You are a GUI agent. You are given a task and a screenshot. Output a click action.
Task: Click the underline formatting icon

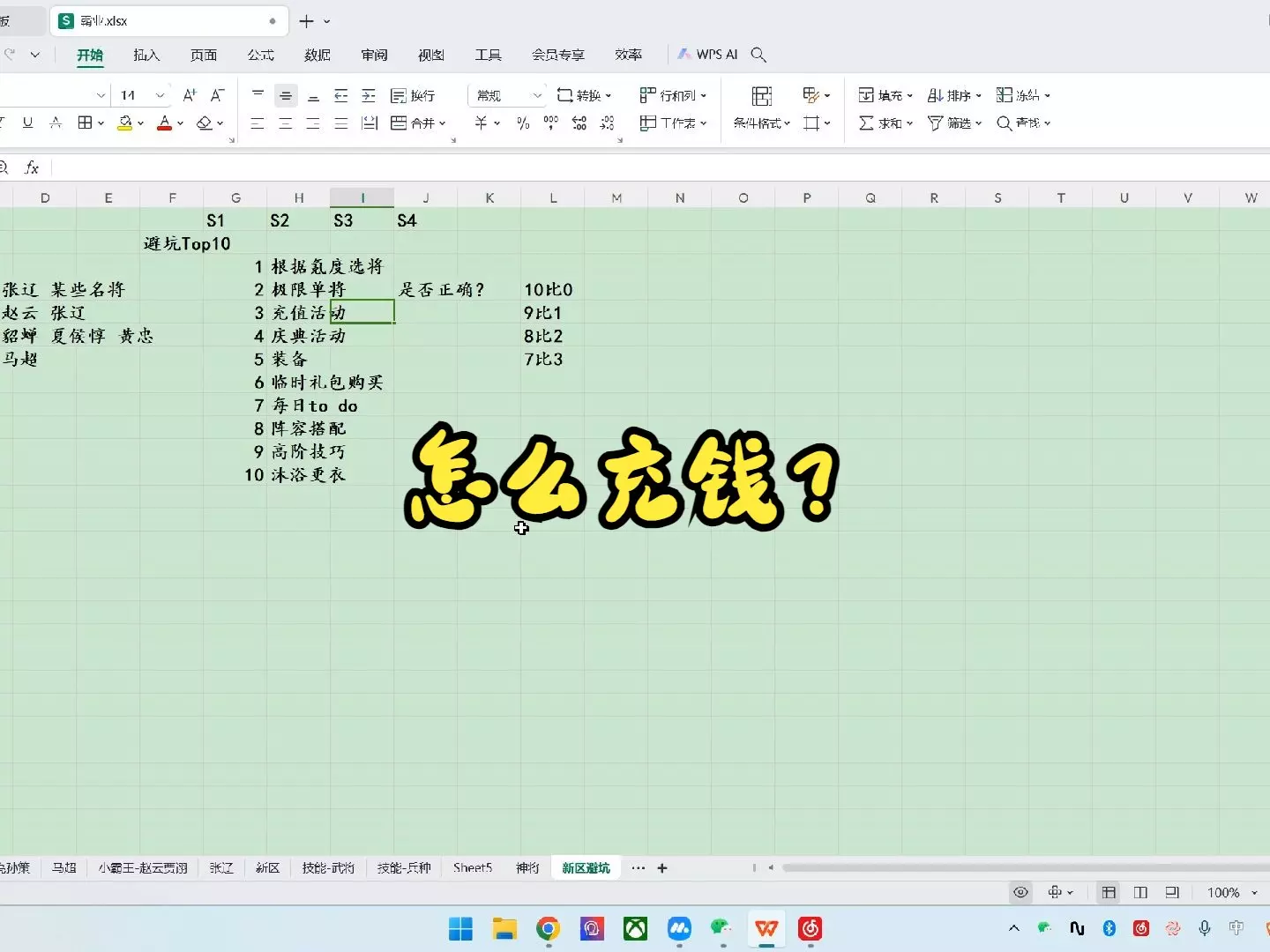point(27,123)
